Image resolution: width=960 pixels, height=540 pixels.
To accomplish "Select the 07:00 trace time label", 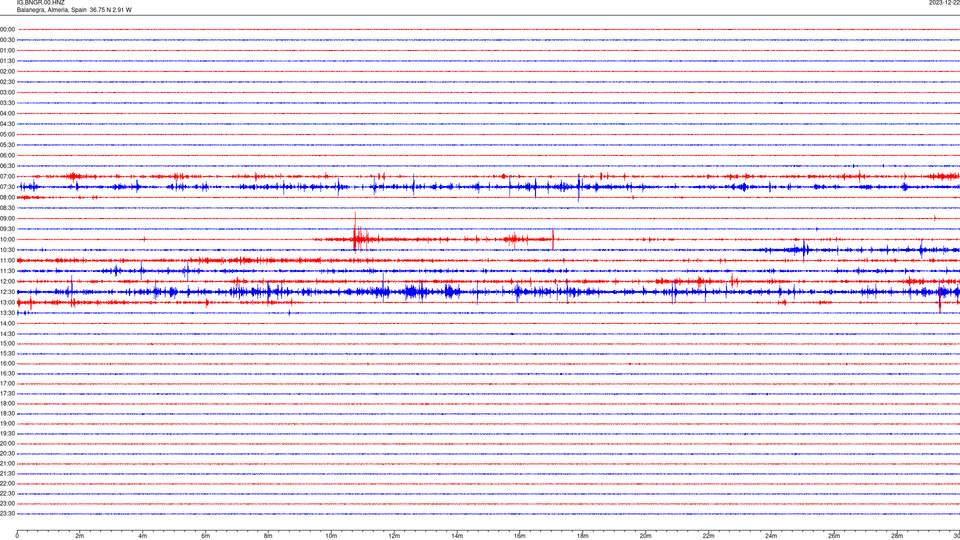I will 7,176.
